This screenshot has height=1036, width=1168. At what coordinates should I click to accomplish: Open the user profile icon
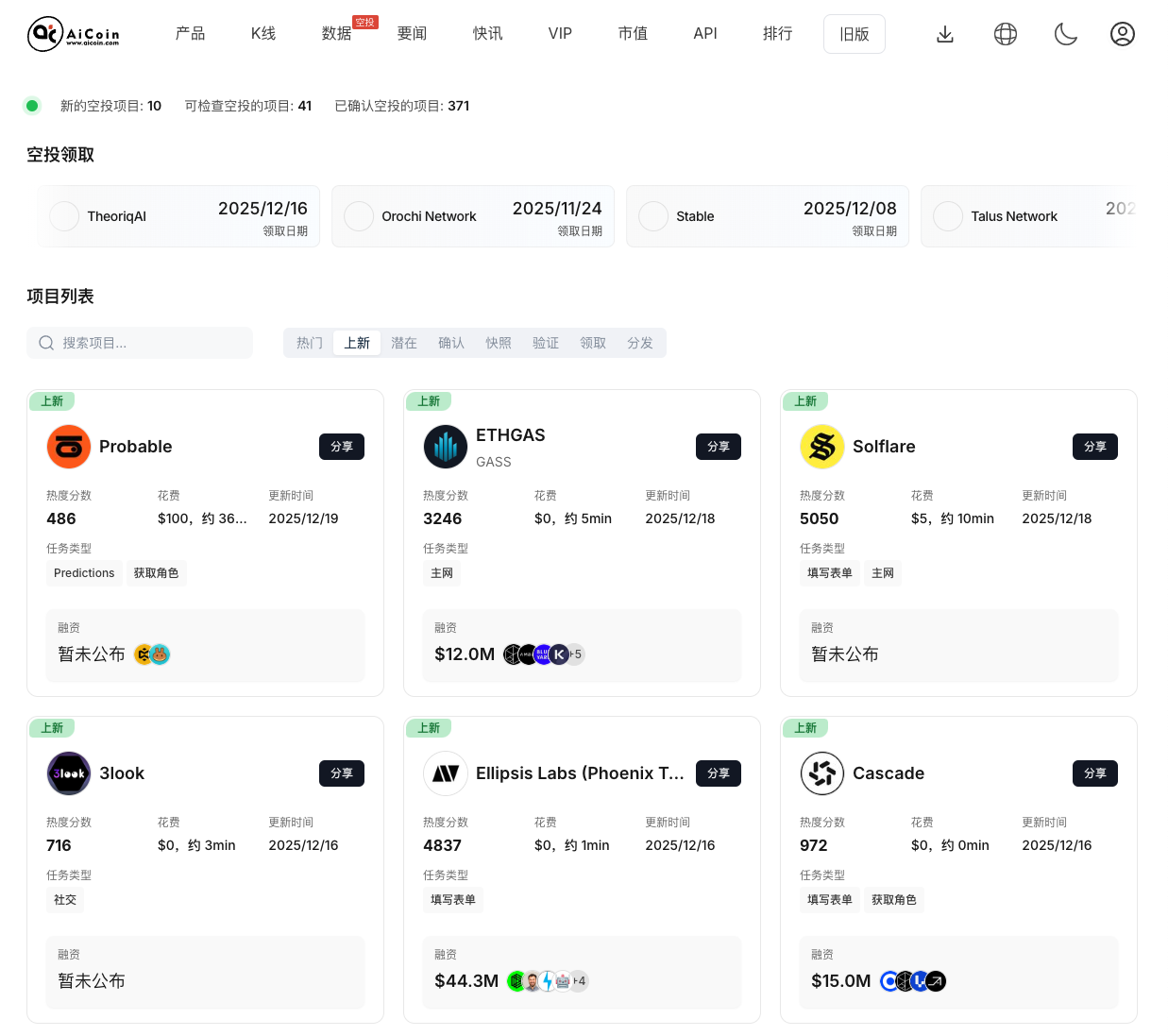pos(1123,33)
